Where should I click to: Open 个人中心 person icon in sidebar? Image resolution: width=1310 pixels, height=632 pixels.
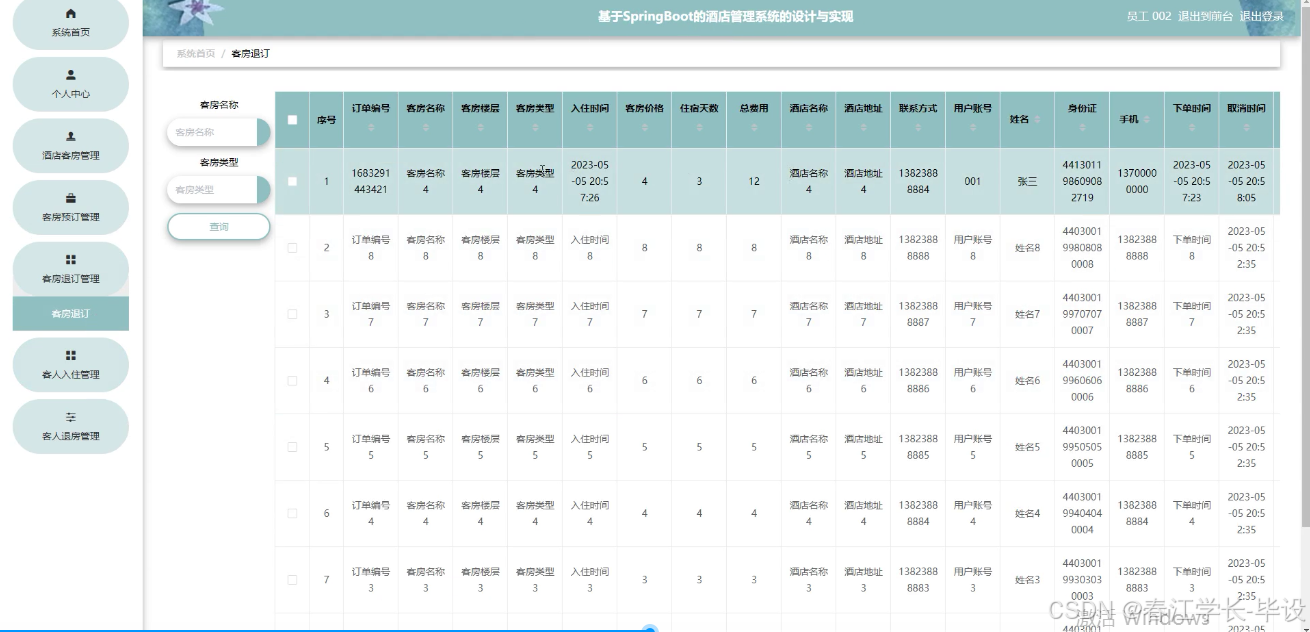(70, 75)
